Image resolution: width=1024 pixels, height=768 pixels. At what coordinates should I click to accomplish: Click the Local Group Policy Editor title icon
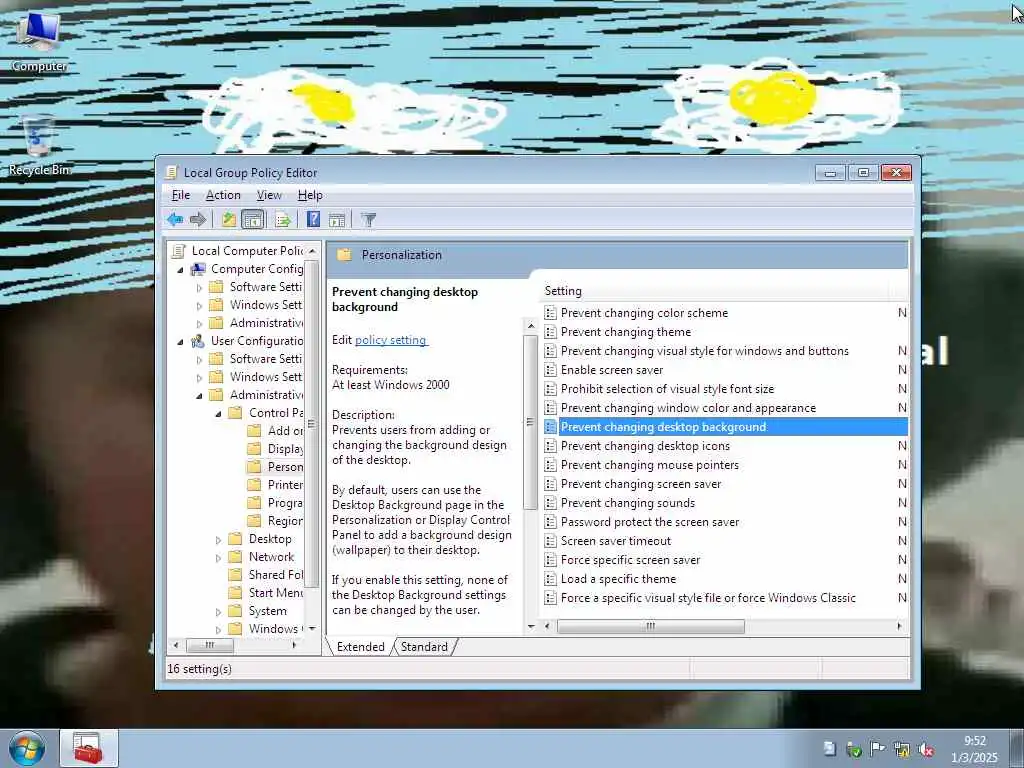coord(171,172)
